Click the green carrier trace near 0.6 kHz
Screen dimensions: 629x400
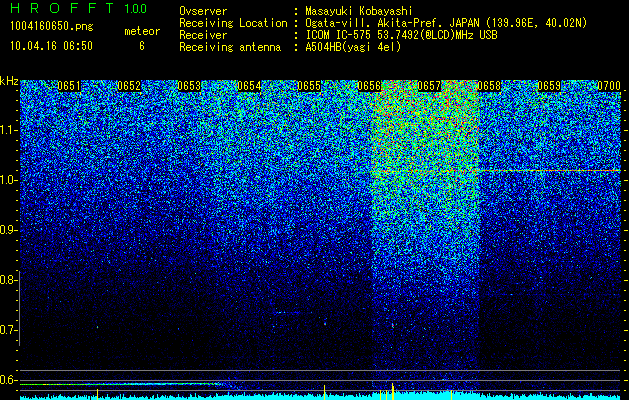(x=122, y=384)
